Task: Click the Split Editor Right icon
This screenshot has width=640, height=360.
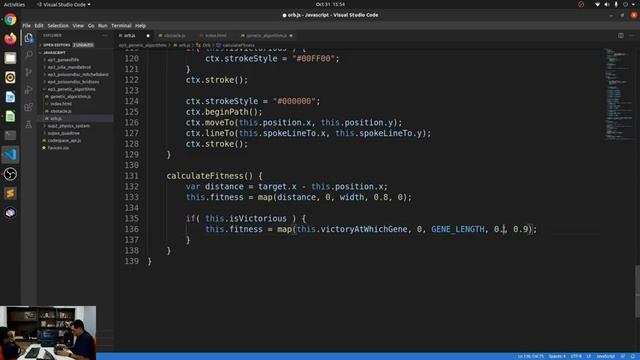Action: pyautogui.click(x=620, y=36)
